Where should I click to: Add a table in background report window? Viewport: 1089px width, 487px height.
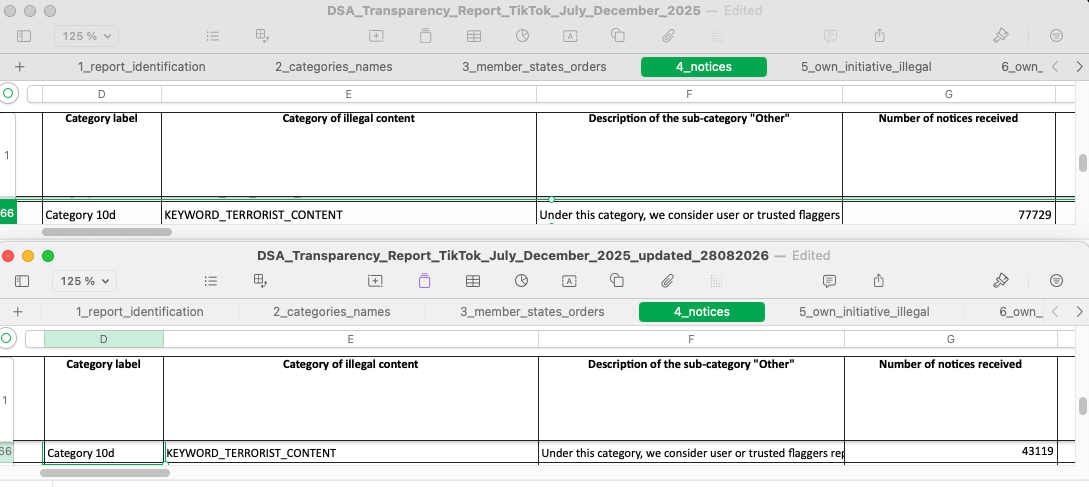point(474,35)
